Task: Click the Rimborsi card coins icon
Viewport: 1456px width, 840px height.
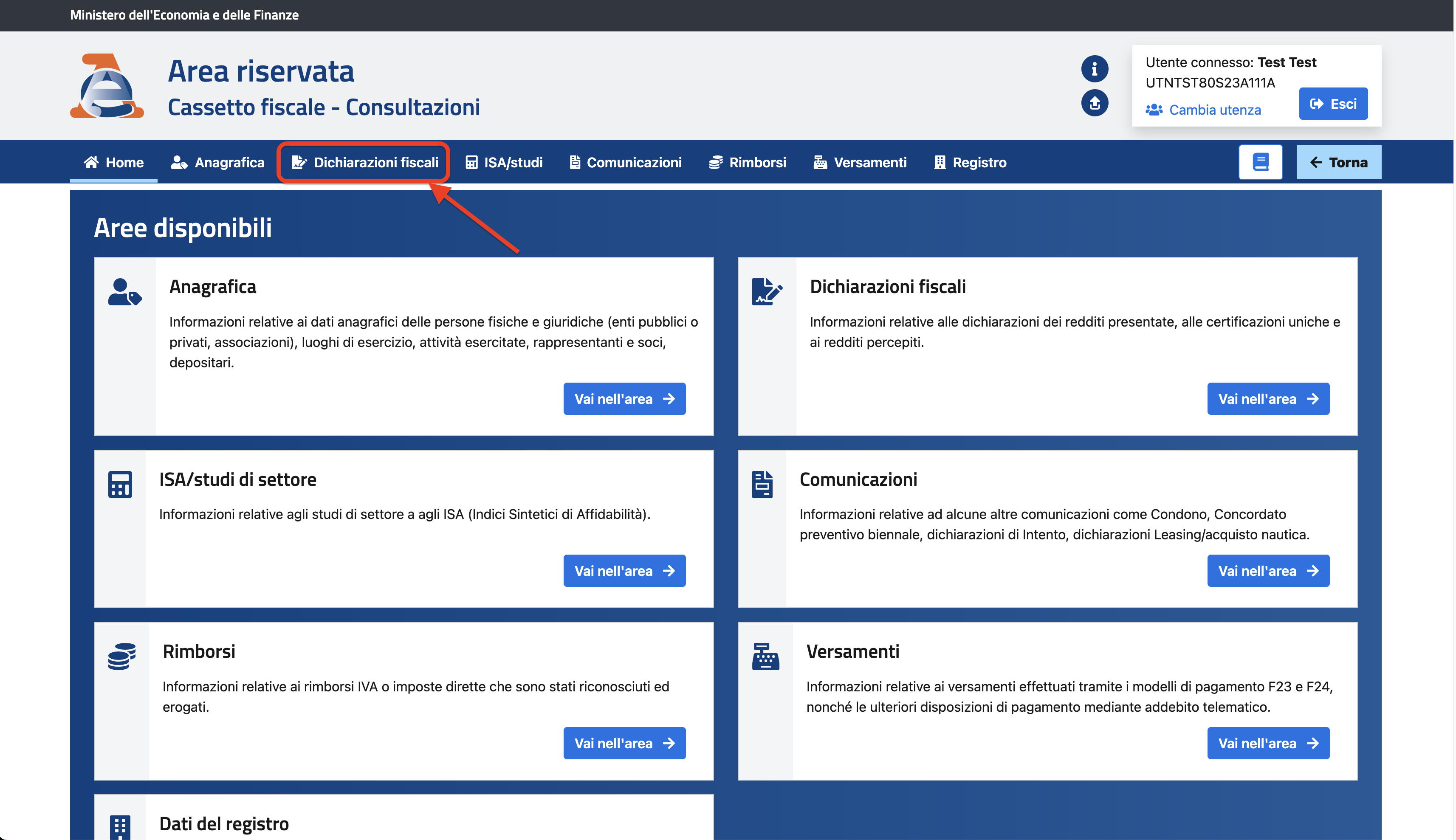Action: pyautogui.click(x=122, y=656)
